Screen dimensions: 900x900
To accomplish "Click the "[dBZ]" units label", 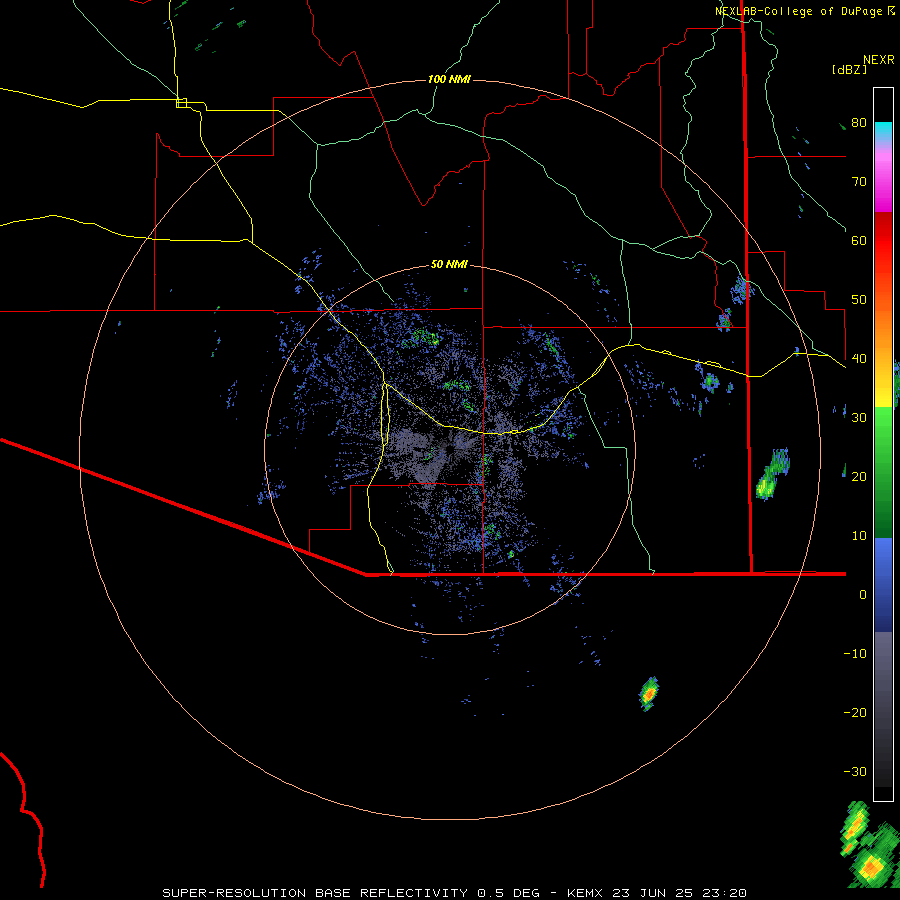I will click(x=849, y=70).
